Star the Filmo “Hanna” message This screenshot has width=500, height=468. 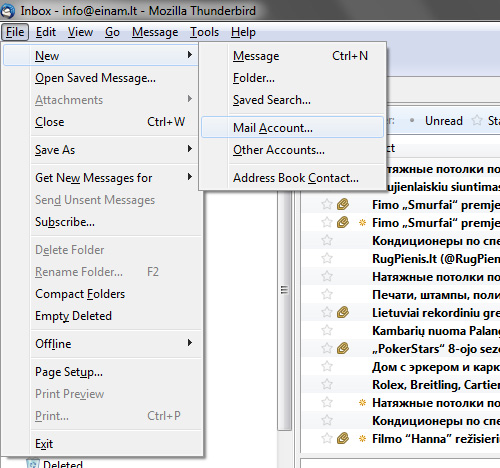[327, 438]
